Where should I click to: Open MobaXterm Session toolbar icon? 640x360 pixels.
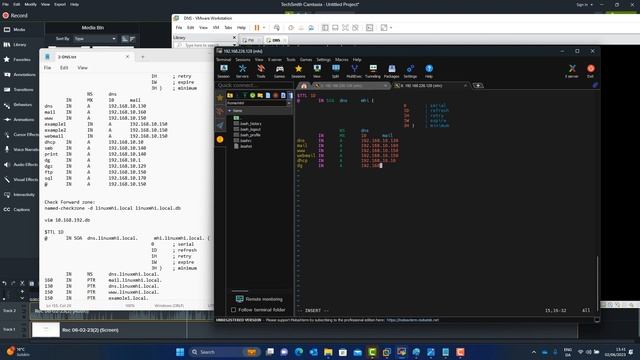click(x=224, y=71)
